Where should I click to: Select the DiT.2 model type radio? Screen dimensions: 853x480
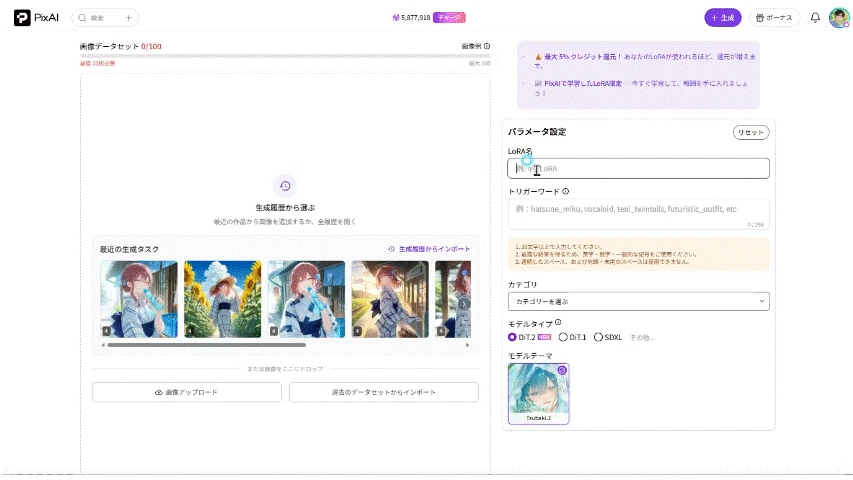[512, 337]
